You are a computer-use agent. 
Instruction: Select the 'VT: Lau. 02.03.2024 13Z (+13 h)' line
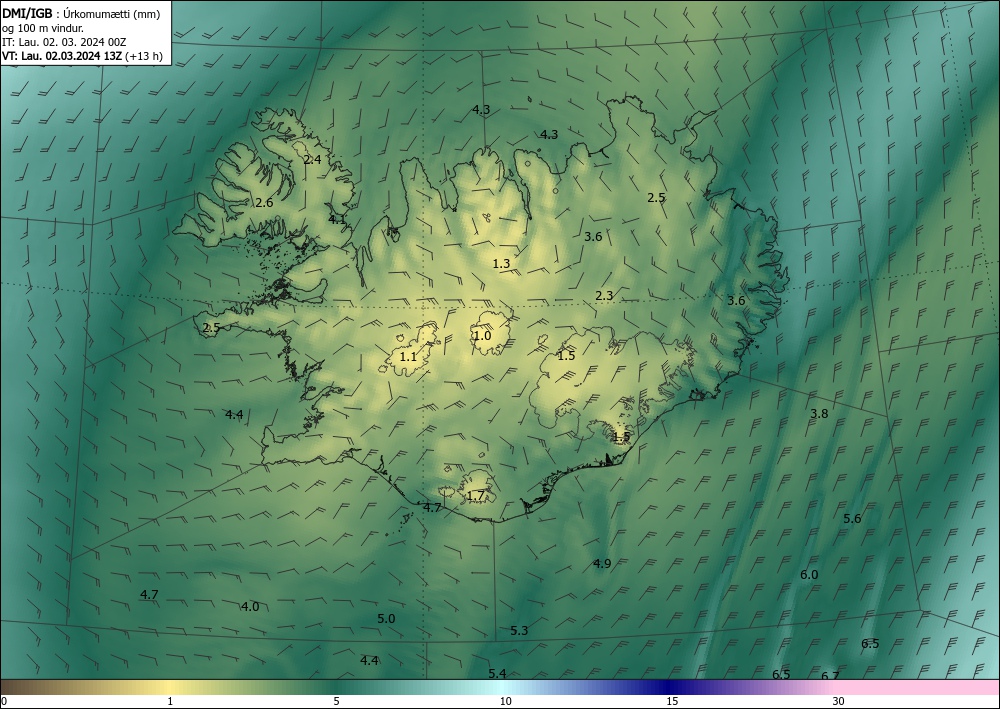(x=82, y=56)
